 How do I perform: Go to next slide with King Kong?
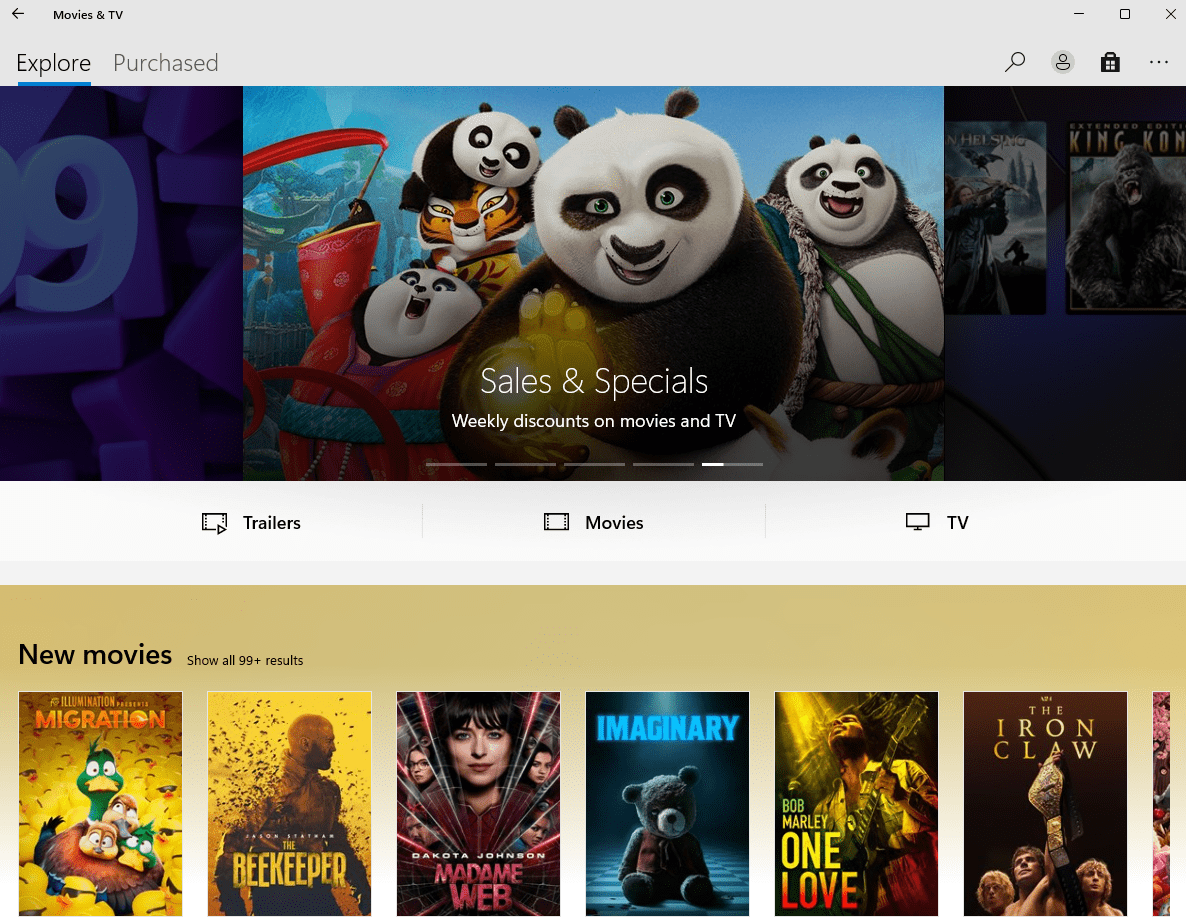click(x=1064, y=283)
